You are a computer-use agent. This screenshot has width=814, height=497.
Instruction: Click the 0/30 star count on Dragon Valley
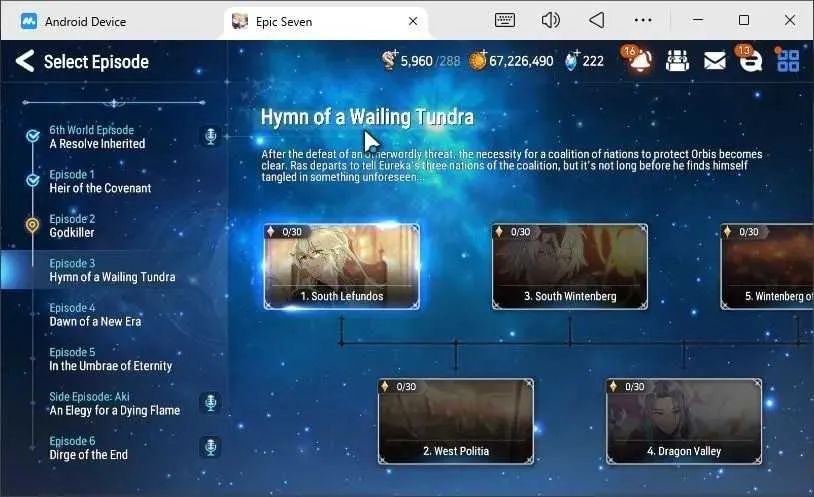[x=634, y=386]
